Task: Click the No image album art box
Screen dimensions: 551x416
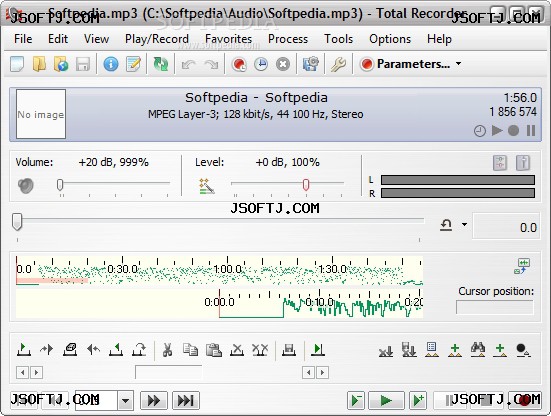Action: (41, 114)
